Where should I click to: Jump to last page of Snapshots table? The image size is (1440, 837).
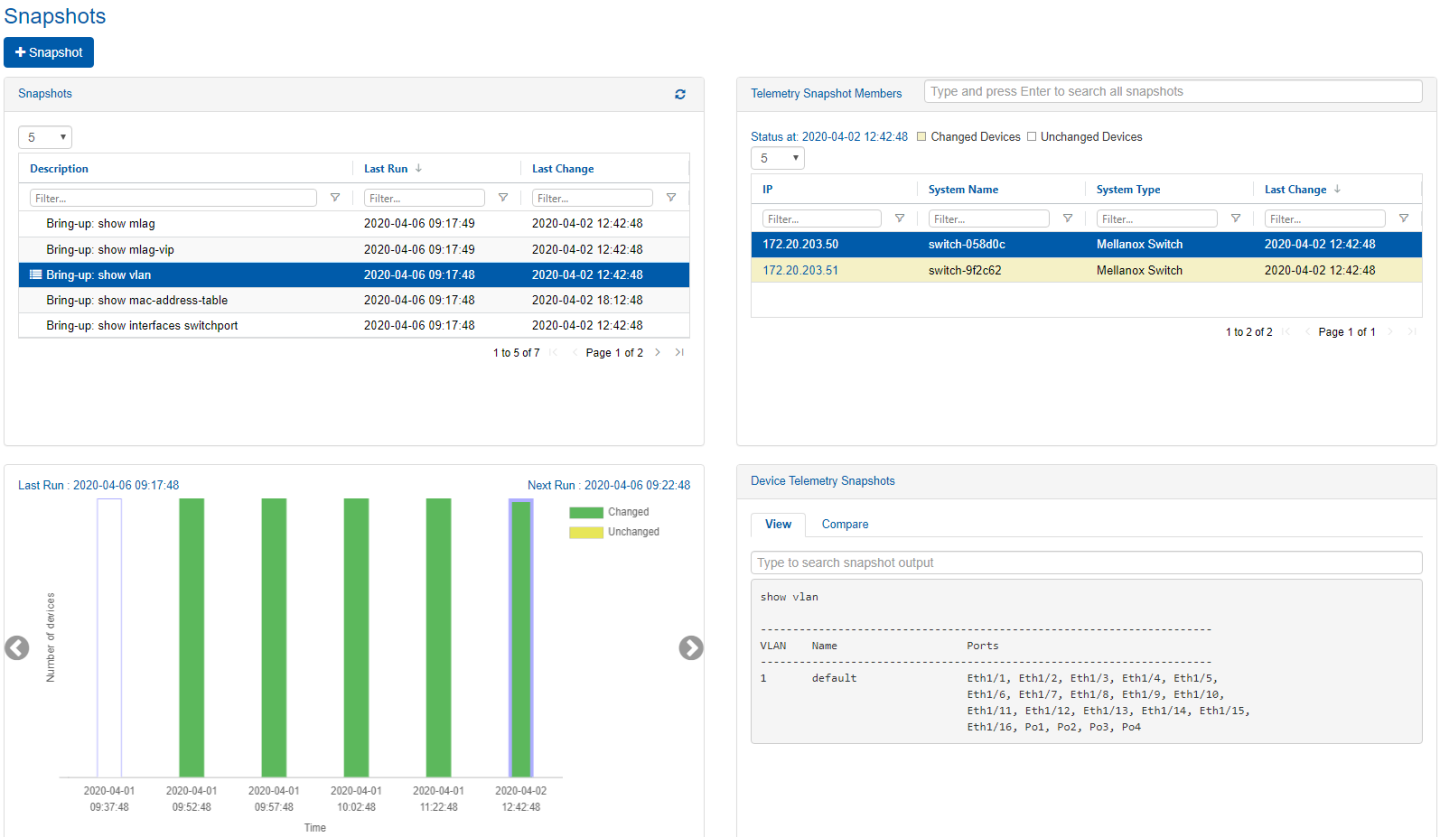(x=680, y=353)
